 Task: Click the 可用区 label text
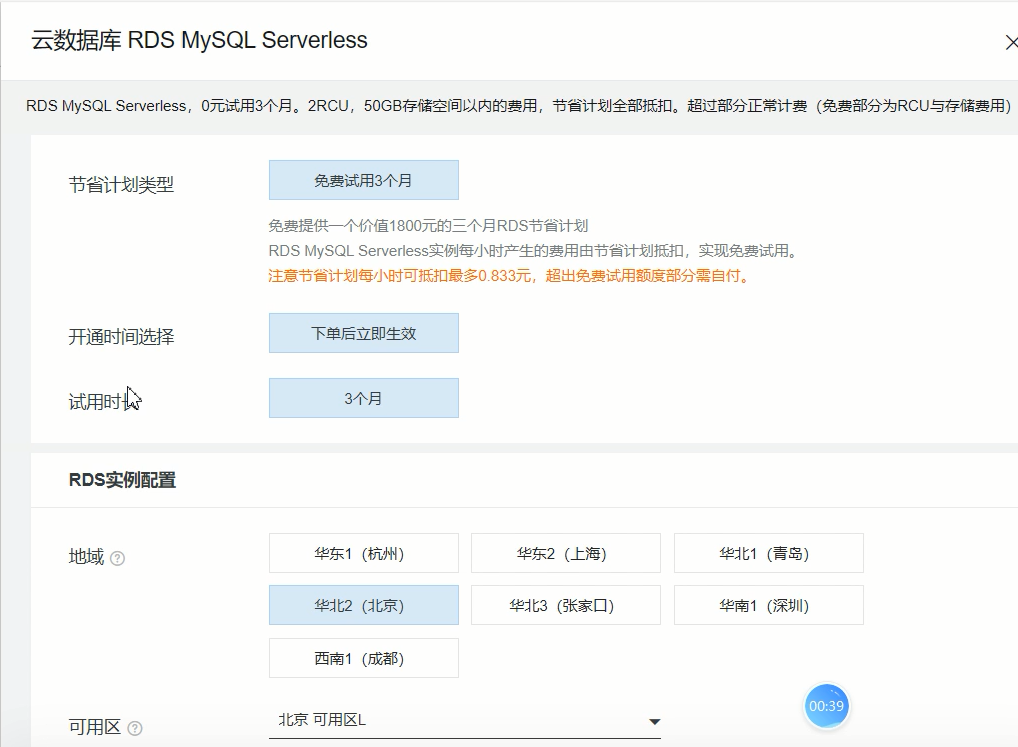(95, 727)
